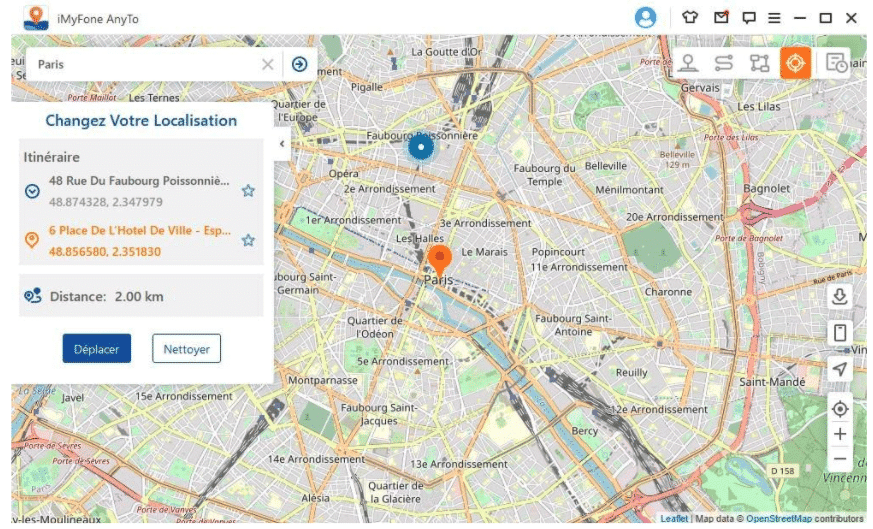Favorite the 48 Rue Du Faubourg address
This screenshot has height=529, width=873.
(248, 191)
